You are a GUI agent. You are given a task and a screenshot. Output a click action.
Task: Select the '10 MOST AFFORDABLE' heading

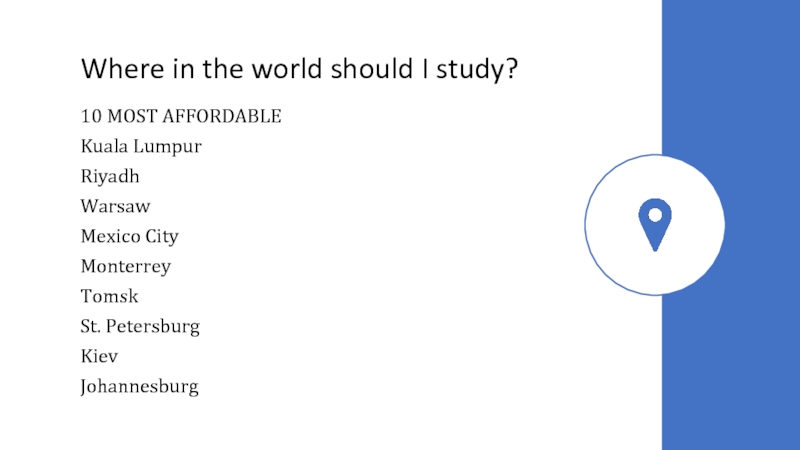(x=181, y=116)
